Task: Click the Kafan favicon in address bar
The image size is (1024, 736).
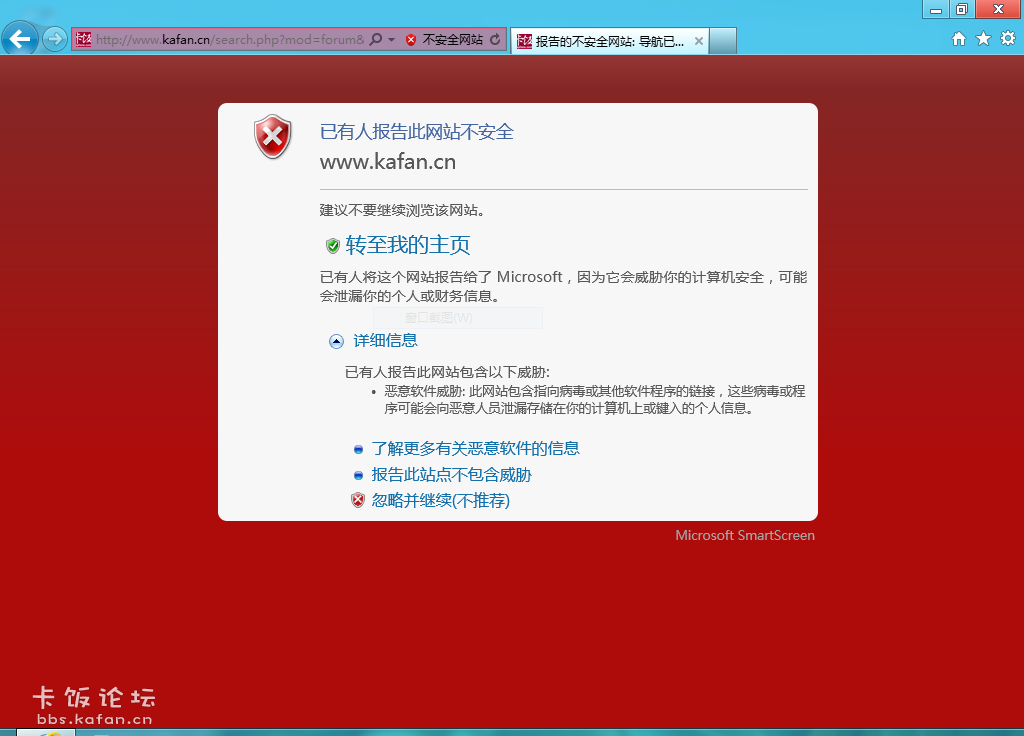Action: [x=83, y=40]
